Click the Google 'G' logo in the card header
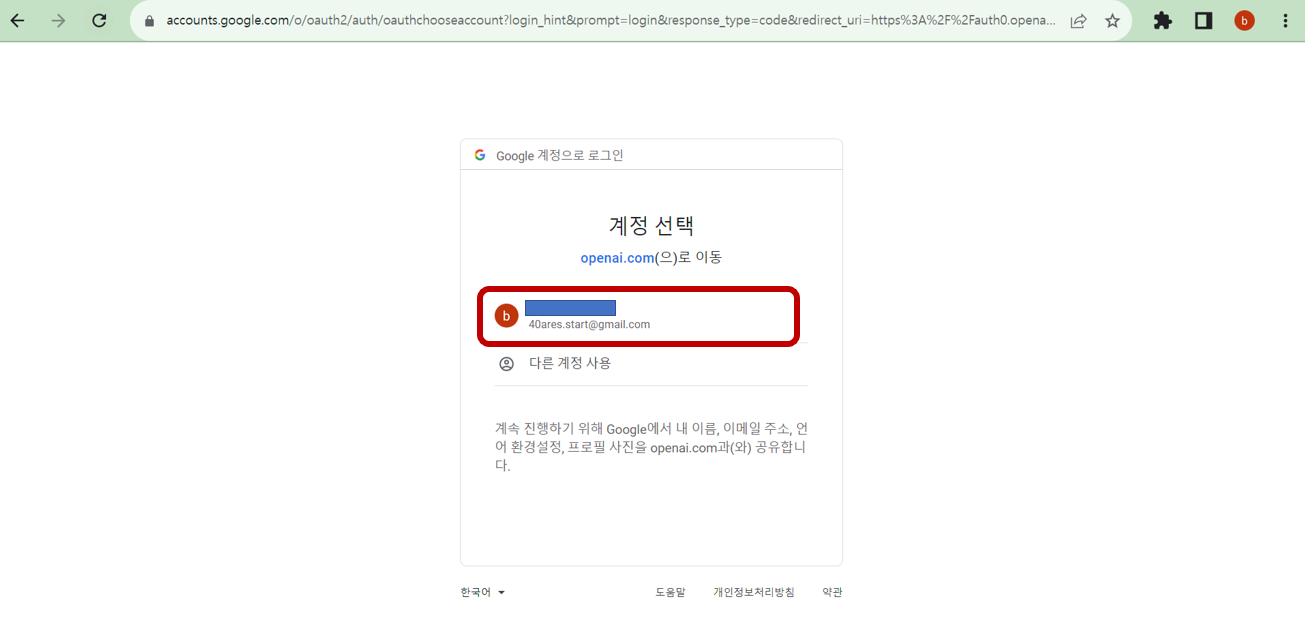Screen dimensions: 1305x638 point(480,153)
